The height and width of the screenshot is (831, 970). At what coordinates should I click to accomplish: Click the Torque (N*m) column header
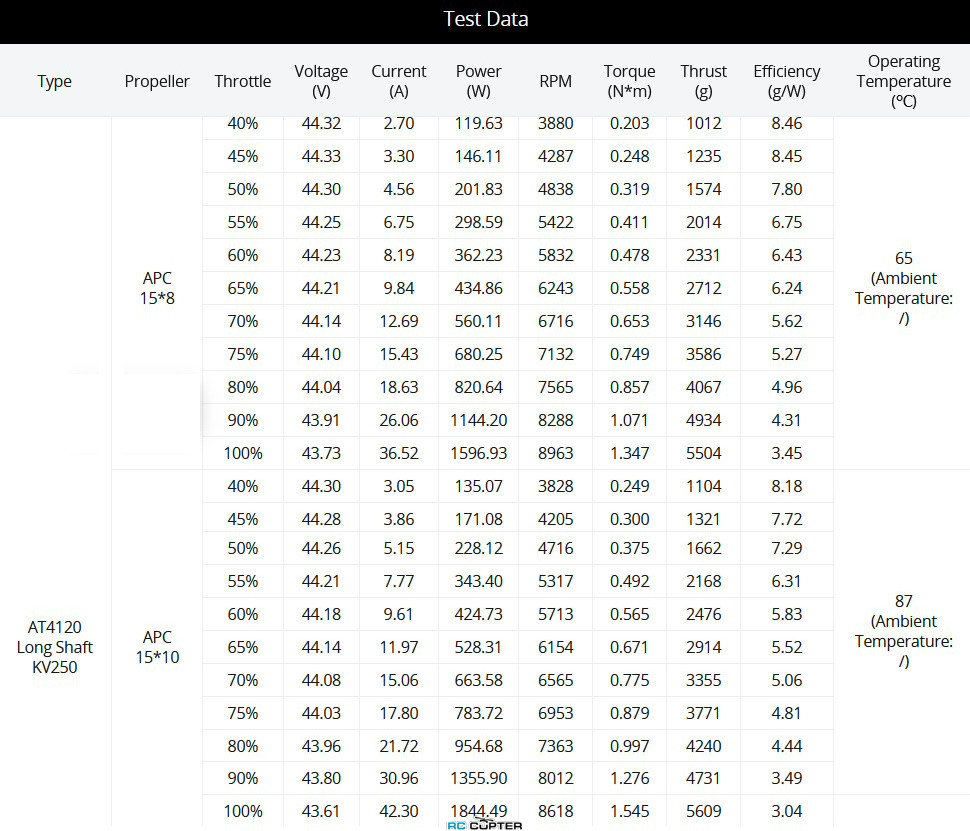pyautogui.click(x=629, y=81)
